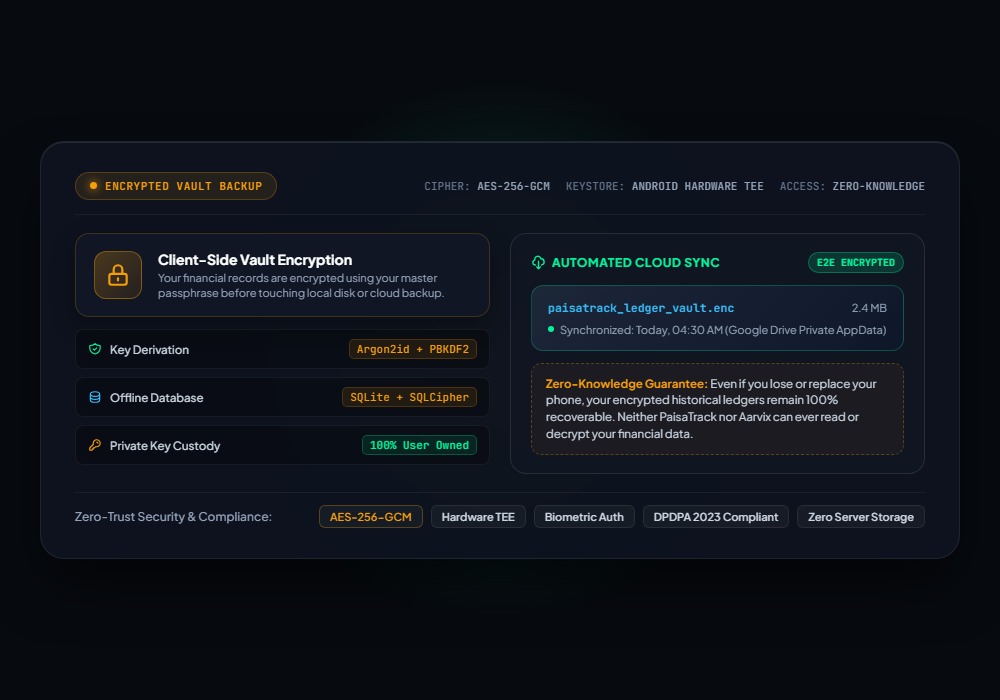This screenshot has height=700, width=1000.
Task: Select the Zero Server Storage chip
Action: pos(861,516)
